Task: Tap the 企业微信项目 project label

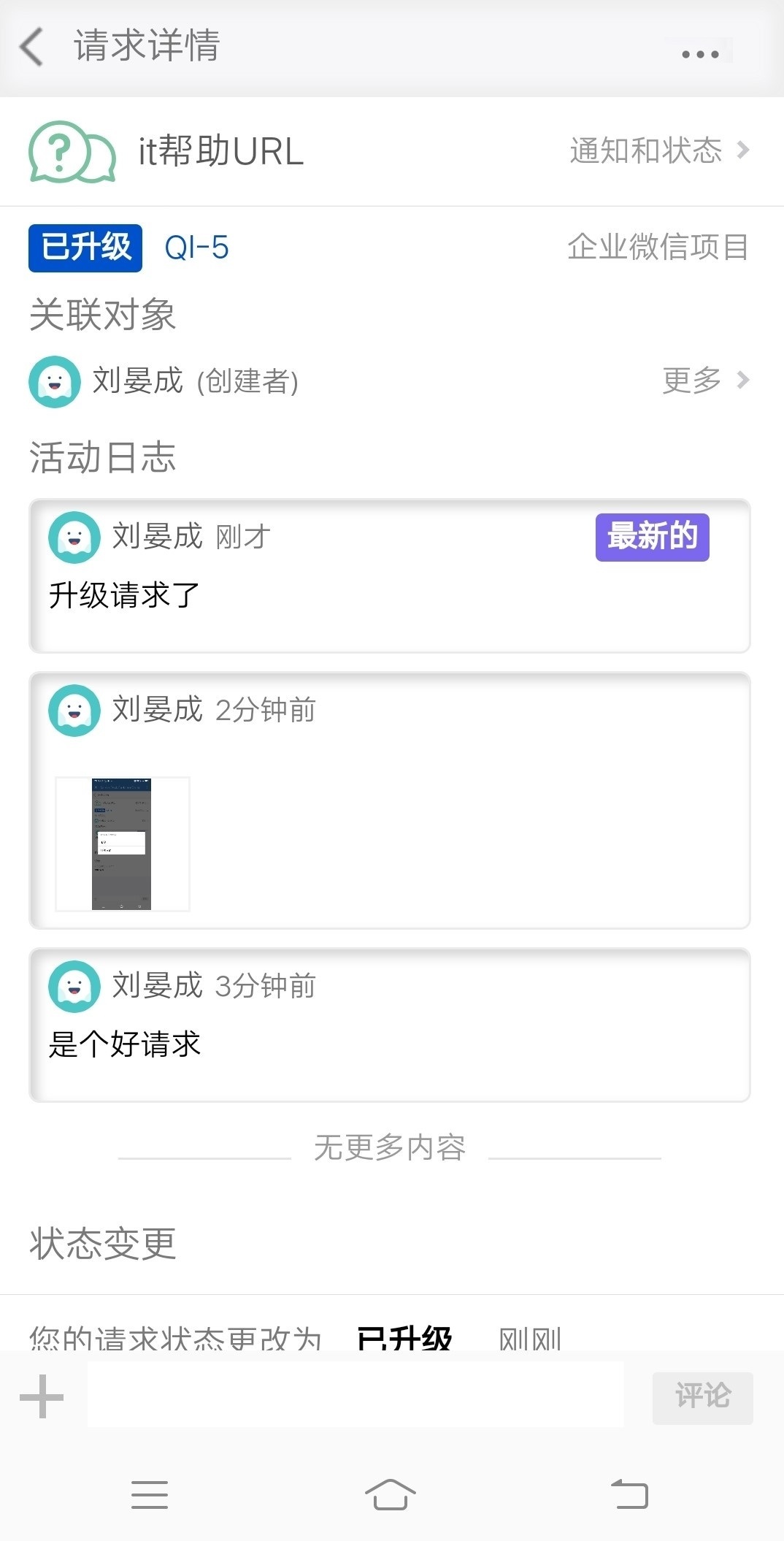Action: (657, 247)
